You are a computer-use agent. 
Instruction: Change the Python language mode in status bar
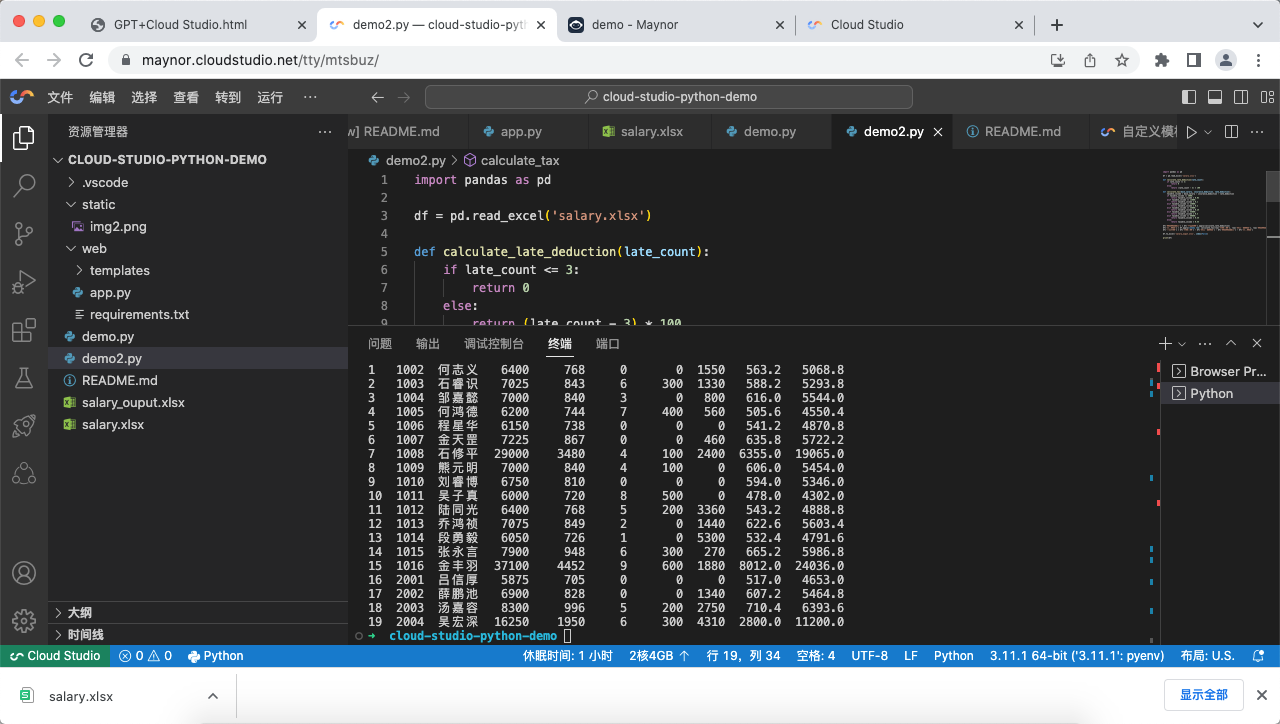(x=953, y=656)
